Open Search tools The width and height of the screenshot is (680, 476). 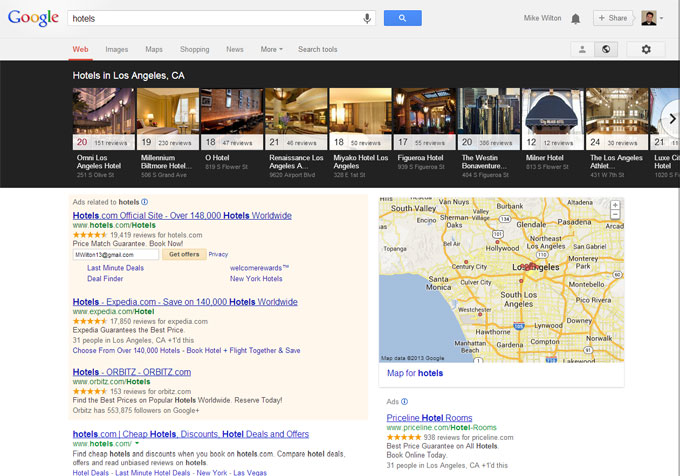[317, 49]
